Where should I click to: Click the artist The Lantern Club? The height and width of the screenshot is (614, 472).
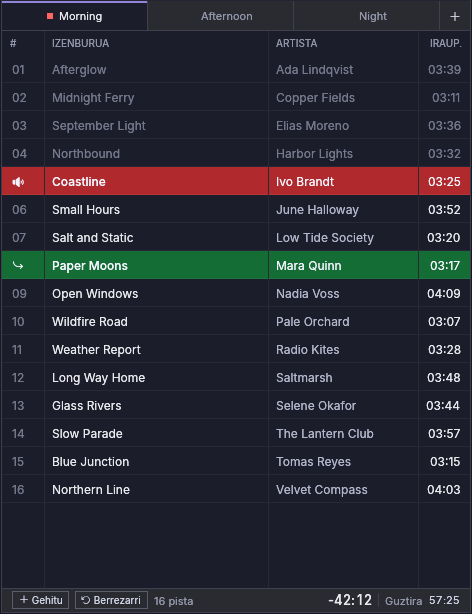click(325, 433)
